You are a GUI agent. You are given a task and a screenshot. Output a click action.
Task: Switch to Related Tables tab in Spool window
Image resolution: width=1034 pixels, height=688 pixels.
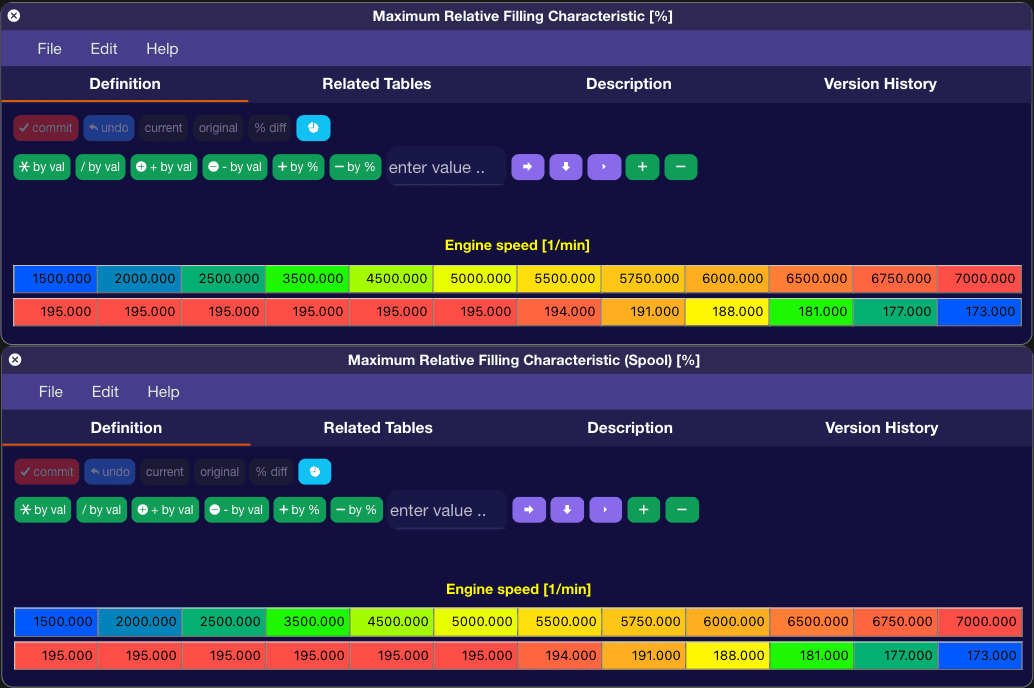point(378,427)
